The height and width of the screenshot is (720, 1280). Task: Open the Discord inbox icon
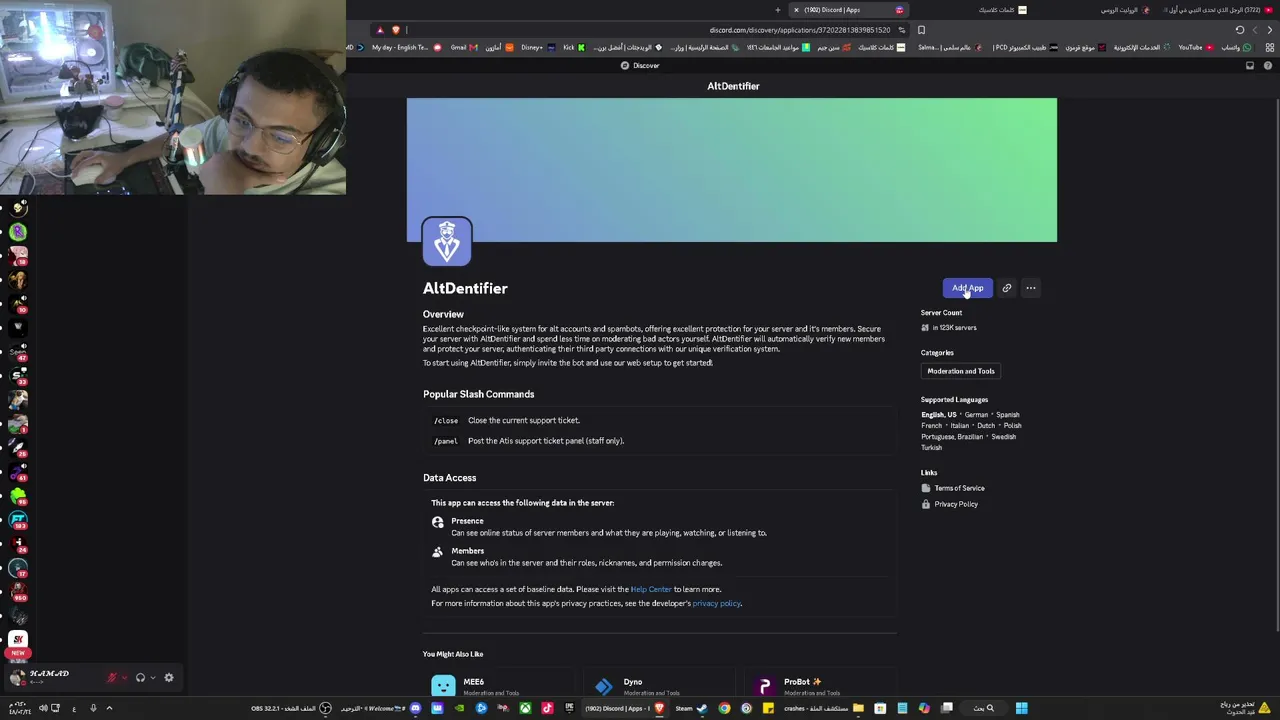pos(1250,66)
